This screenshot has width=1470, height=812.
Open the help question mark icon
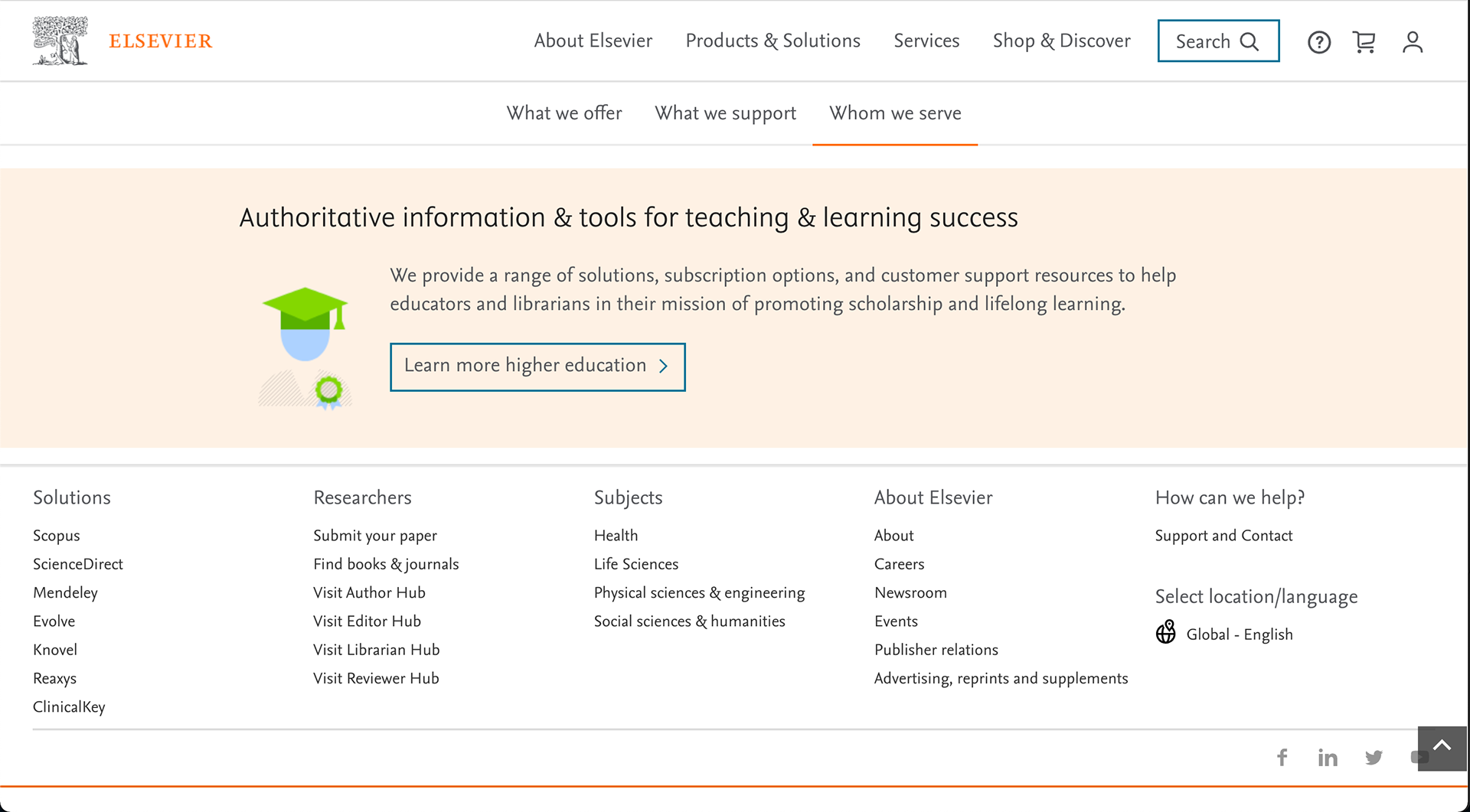(x=1318, y=42)
